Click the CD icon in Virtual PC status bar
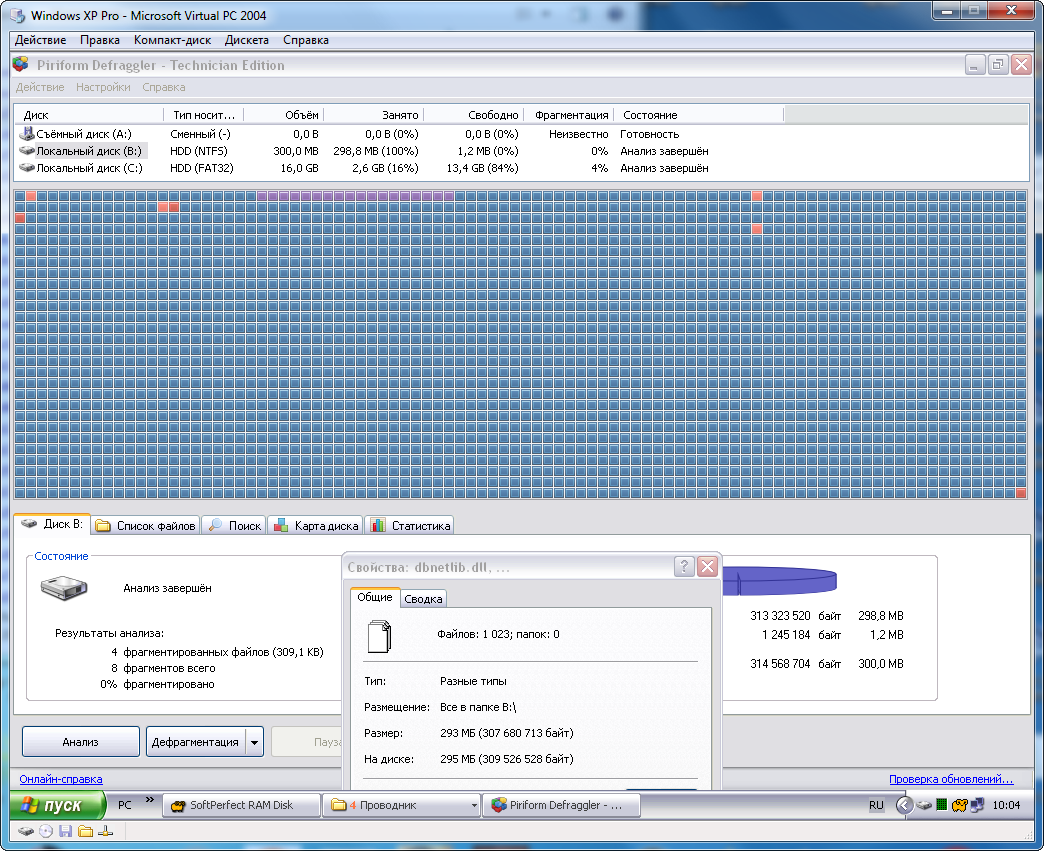Screen dimensions: 1044x851 pos(46,831)
